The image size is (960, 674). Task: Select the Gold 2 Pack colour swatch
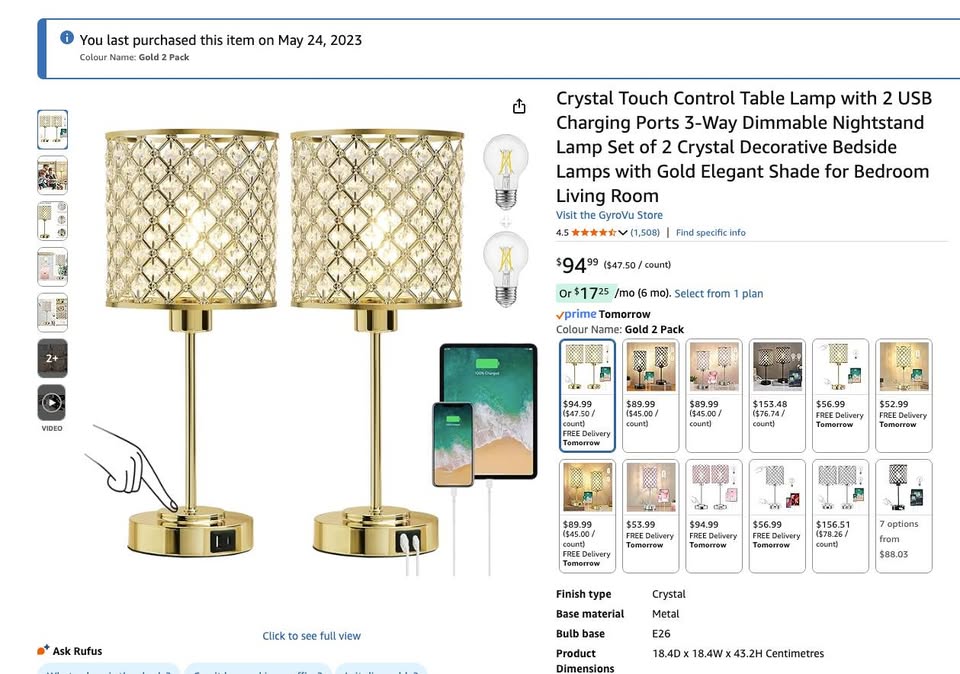pyautogui.click(x=585, y=365)
